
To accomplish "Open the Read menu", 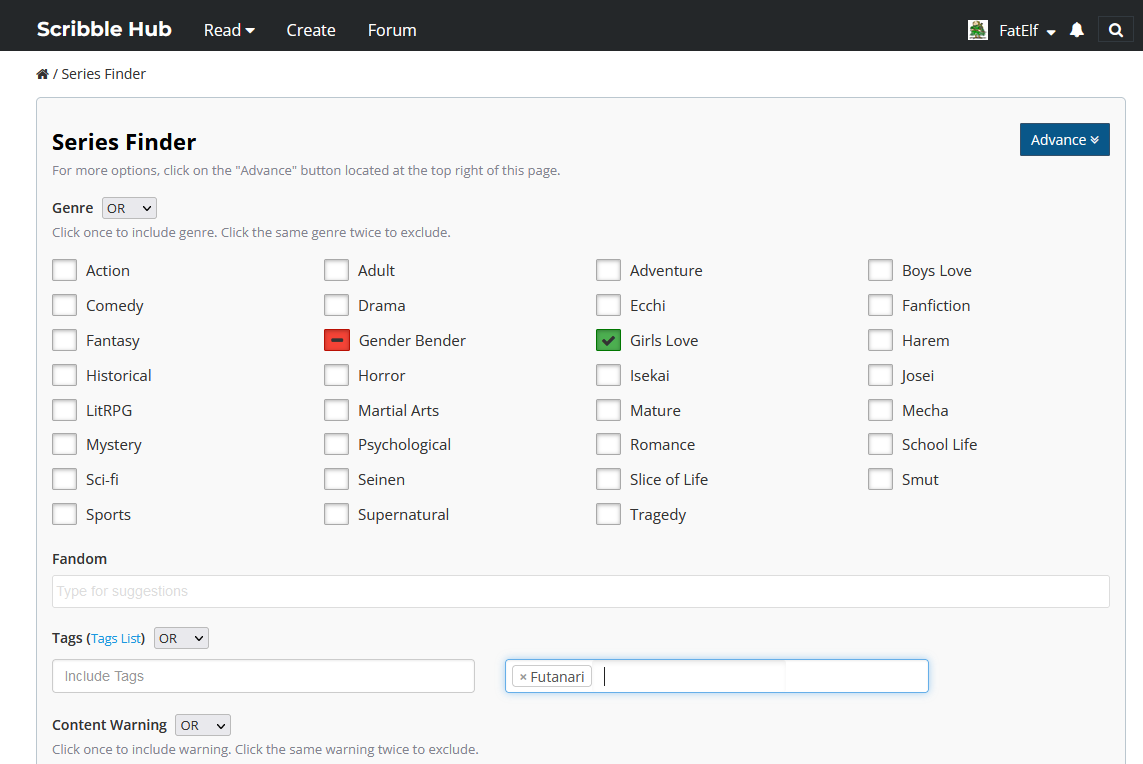I will click(x=229, y=30).
